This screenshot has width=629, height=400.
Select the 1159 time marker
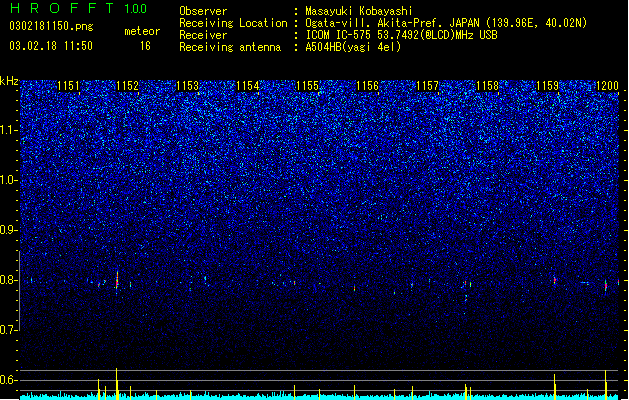point(548,86)
